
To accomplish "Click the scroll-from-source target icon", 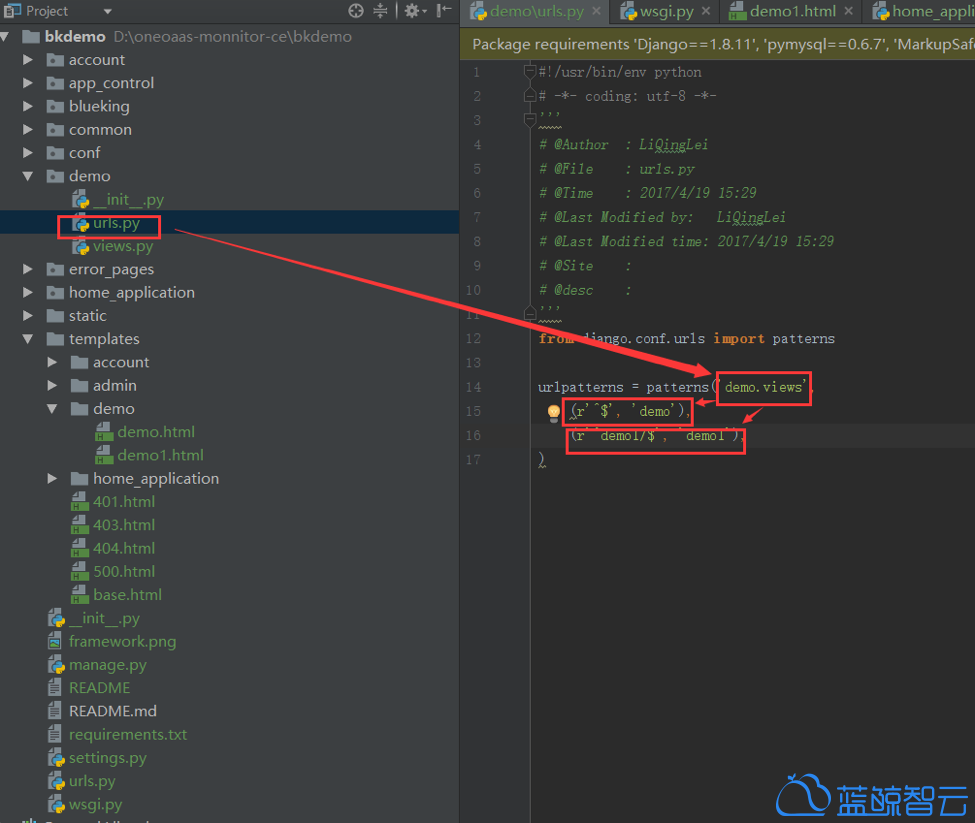I will tap(356, 11).
